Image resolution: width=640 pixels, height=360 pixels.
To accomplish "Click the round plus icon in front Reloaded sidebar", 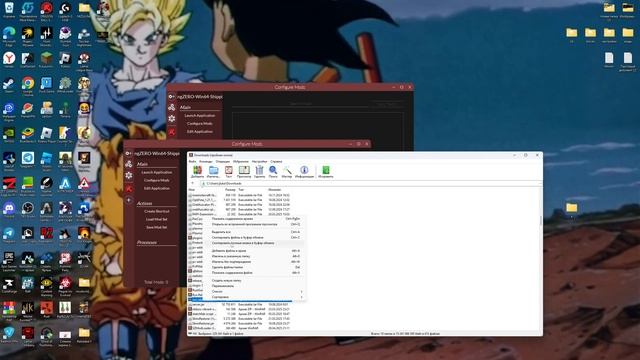I will (129, 200).
